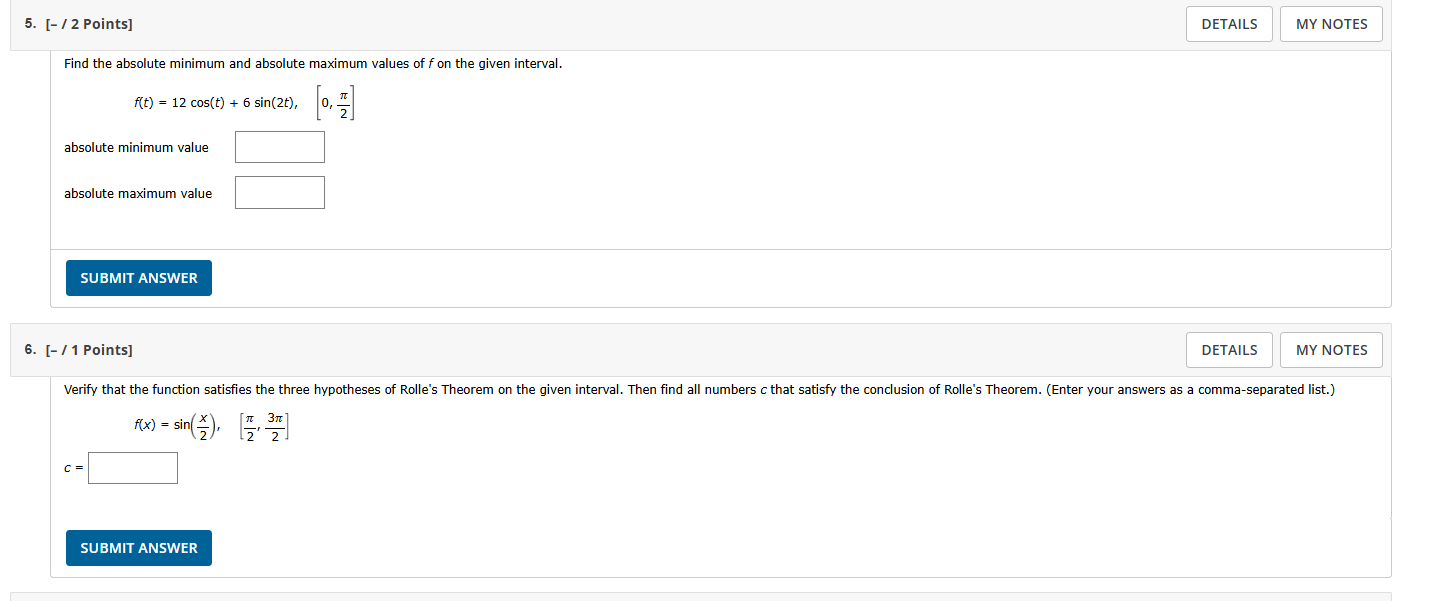Focus the absolute maximum value input box

(280, 193)
